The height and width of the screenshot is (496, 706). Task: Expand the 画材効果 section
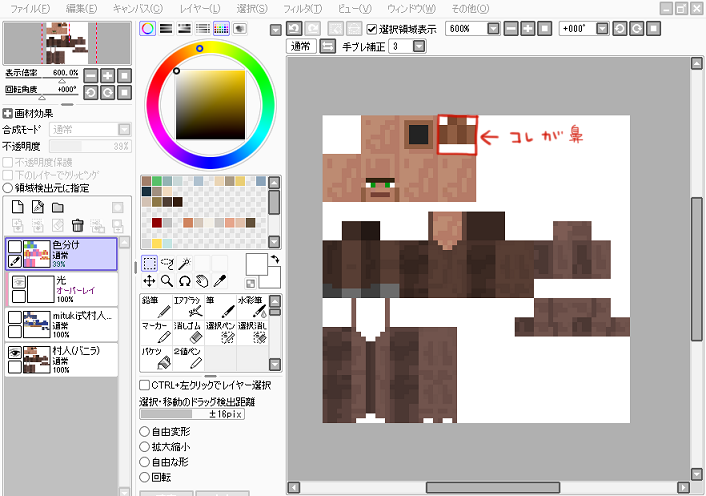8,113
